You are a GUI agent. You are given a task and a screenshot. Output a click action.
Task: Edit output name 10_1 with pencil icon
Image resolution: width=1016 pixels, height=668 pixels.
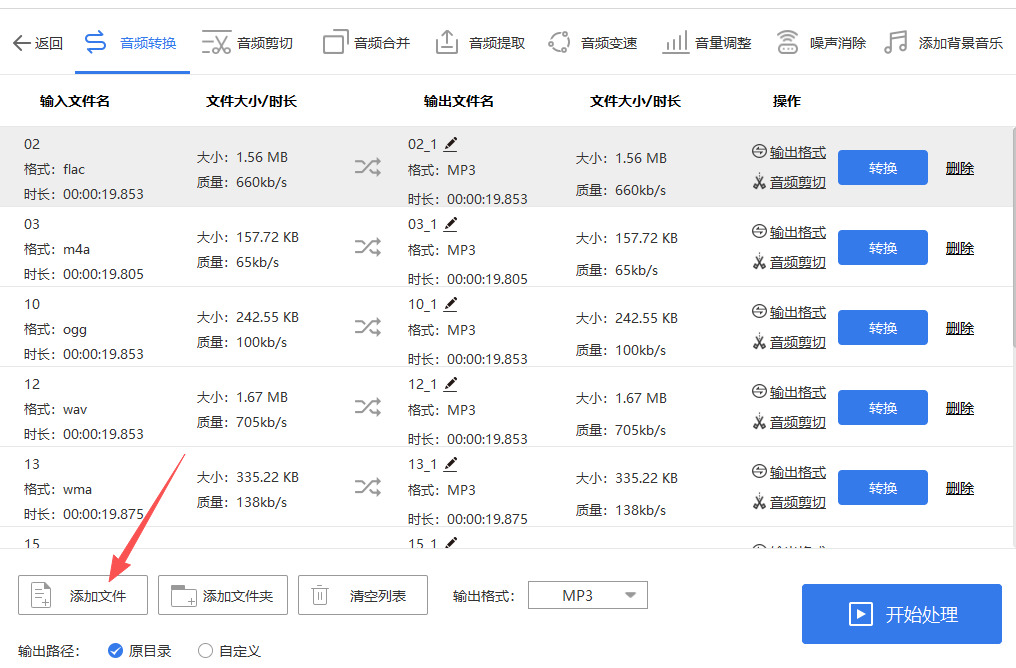pos(450,304)
